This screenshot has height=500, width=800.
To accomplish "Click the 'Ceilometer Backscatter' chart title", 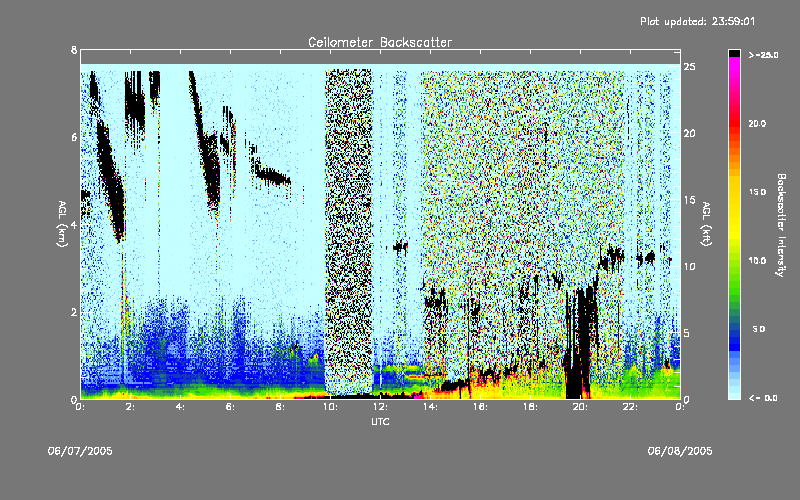I will pos(380,42).
